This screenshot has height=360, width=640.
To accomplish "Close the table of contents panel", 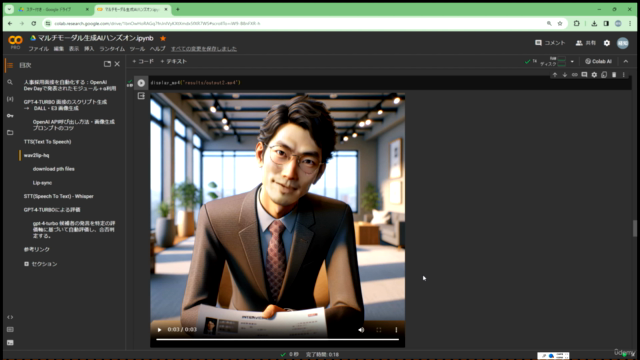I will point(117,64).
